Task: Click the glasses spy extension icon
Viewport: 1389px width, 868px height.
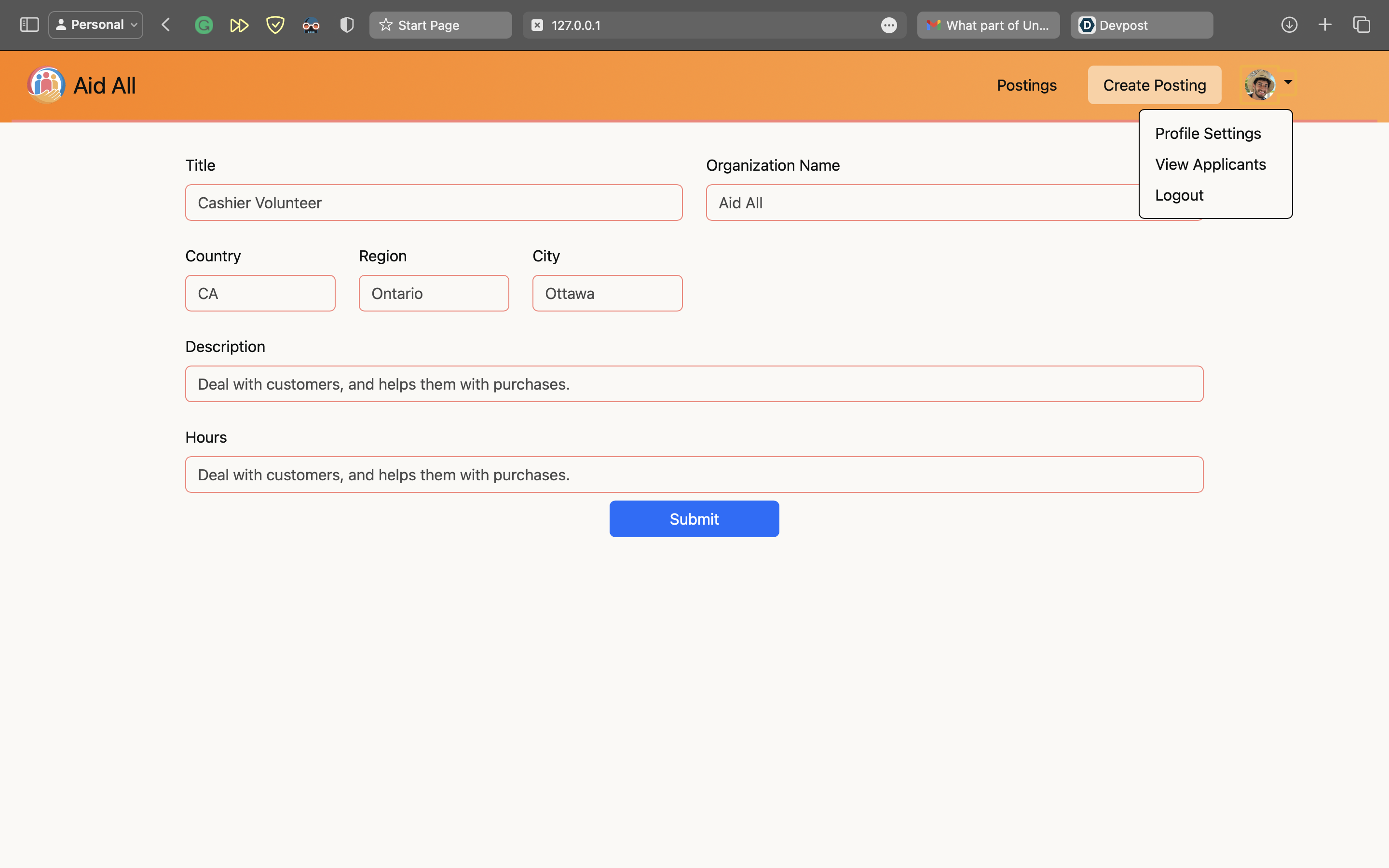Action: click(x=311, y=25)
